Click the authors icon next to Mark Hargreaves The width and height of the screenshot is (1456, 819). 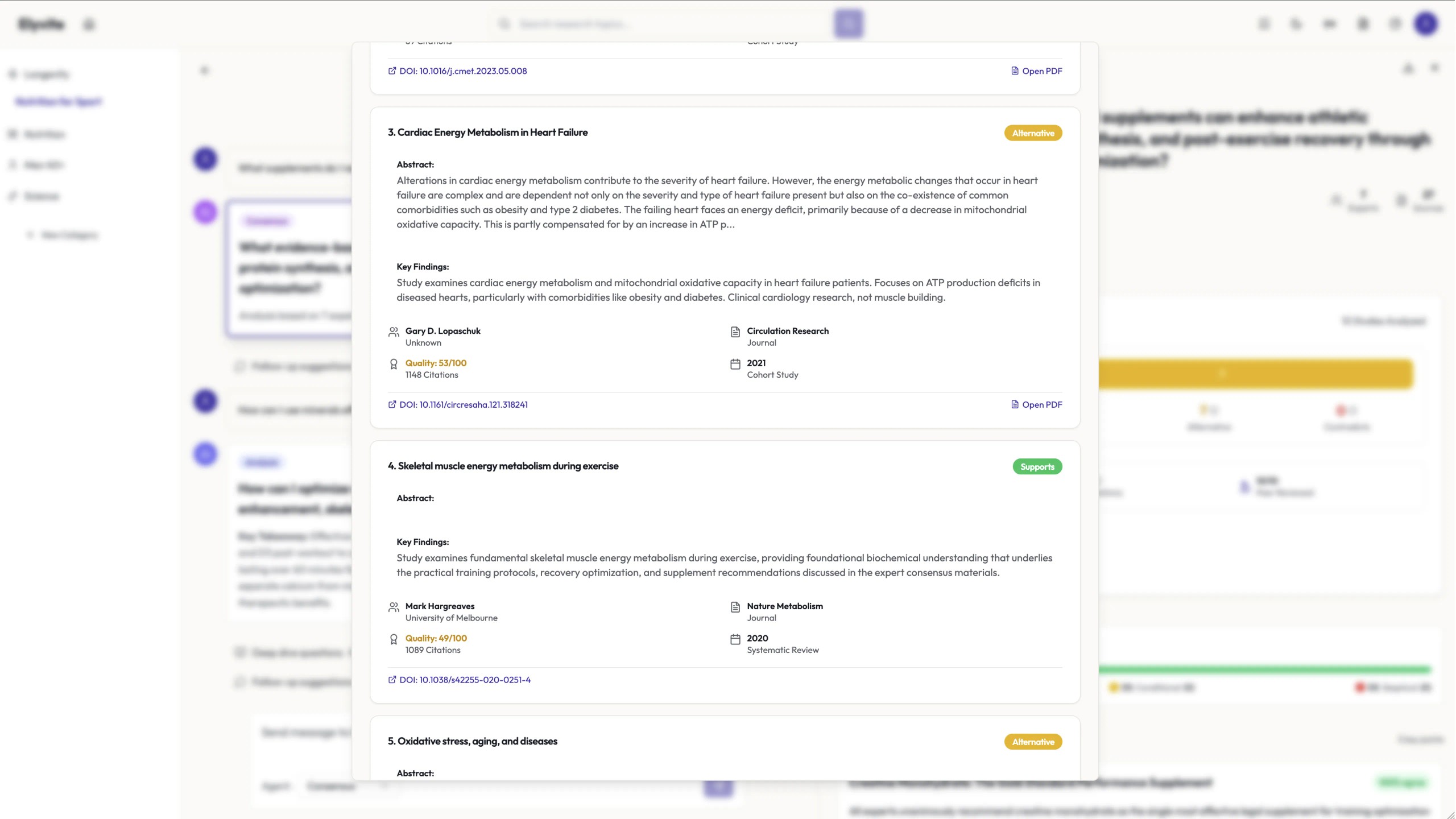394,607
